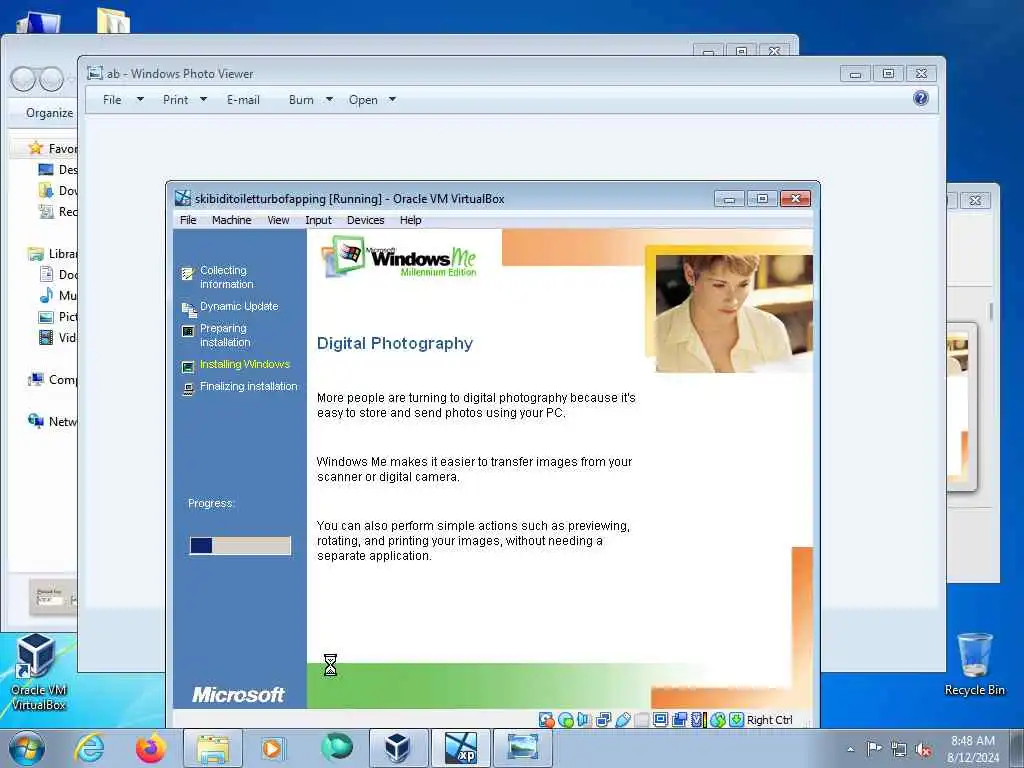Select Computer in Explorer sidebar

(x=53, y=379)
